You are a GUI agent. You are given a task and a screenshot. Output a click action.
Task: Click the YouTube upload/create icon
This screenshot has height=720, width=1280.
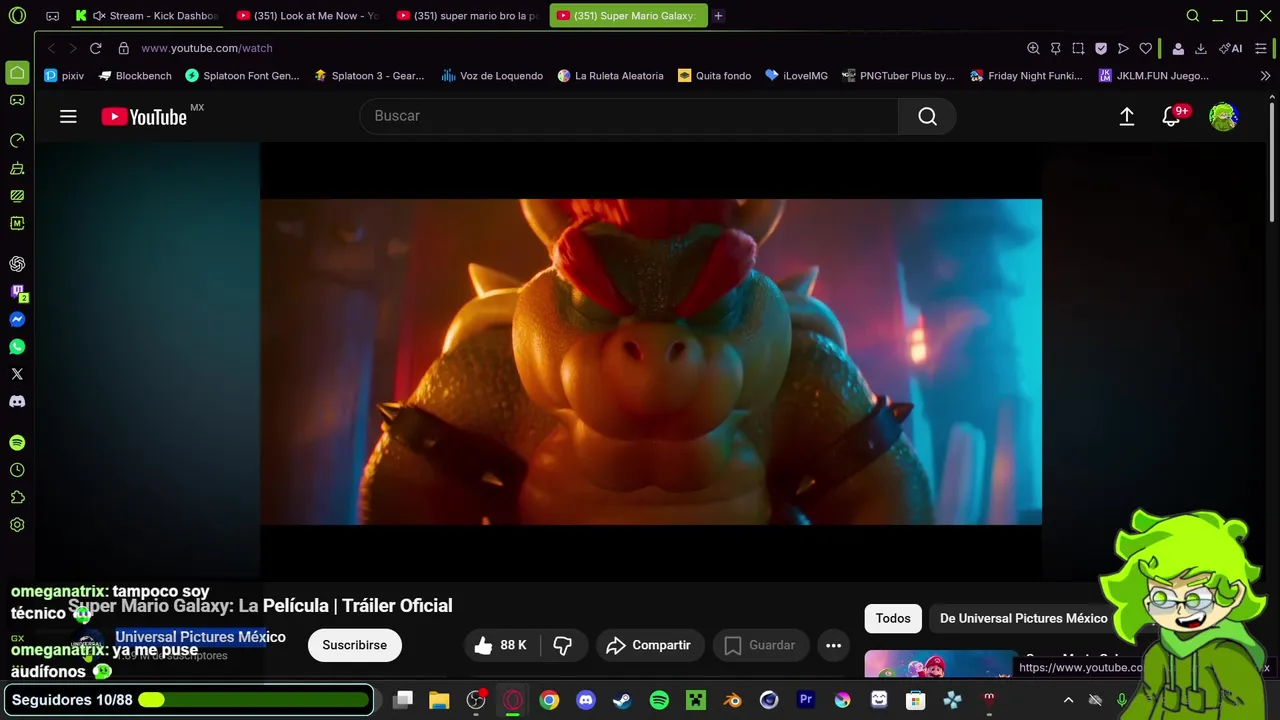tap(1127, 116)
